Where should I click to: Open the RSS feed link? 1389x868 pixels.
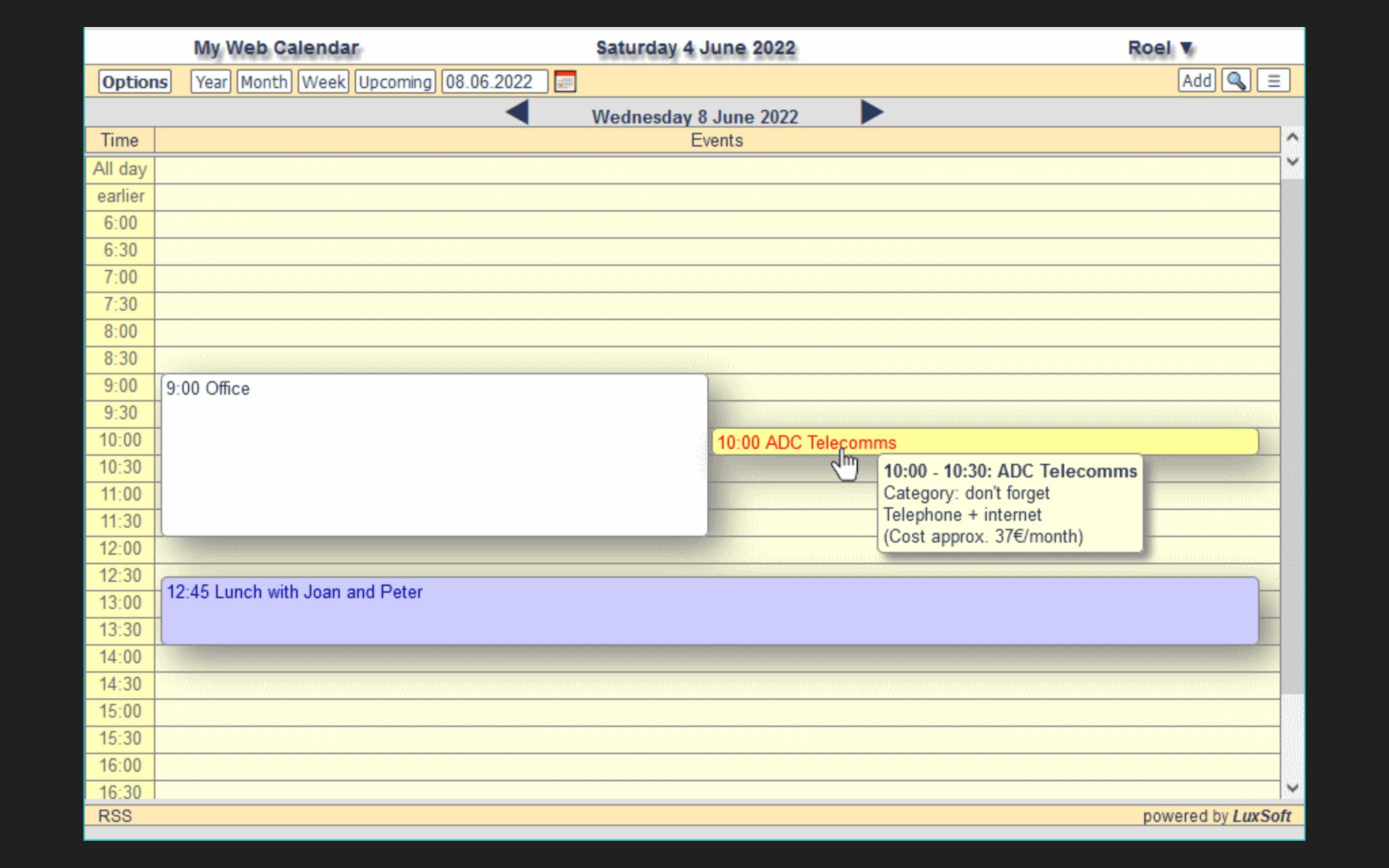[115, 816]
